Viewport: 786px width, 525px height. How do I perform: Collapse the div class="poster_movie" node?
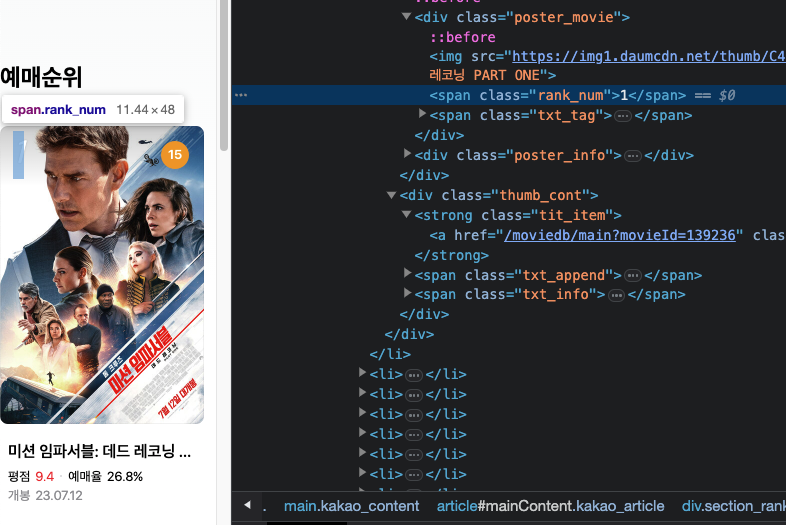(407, 17)
